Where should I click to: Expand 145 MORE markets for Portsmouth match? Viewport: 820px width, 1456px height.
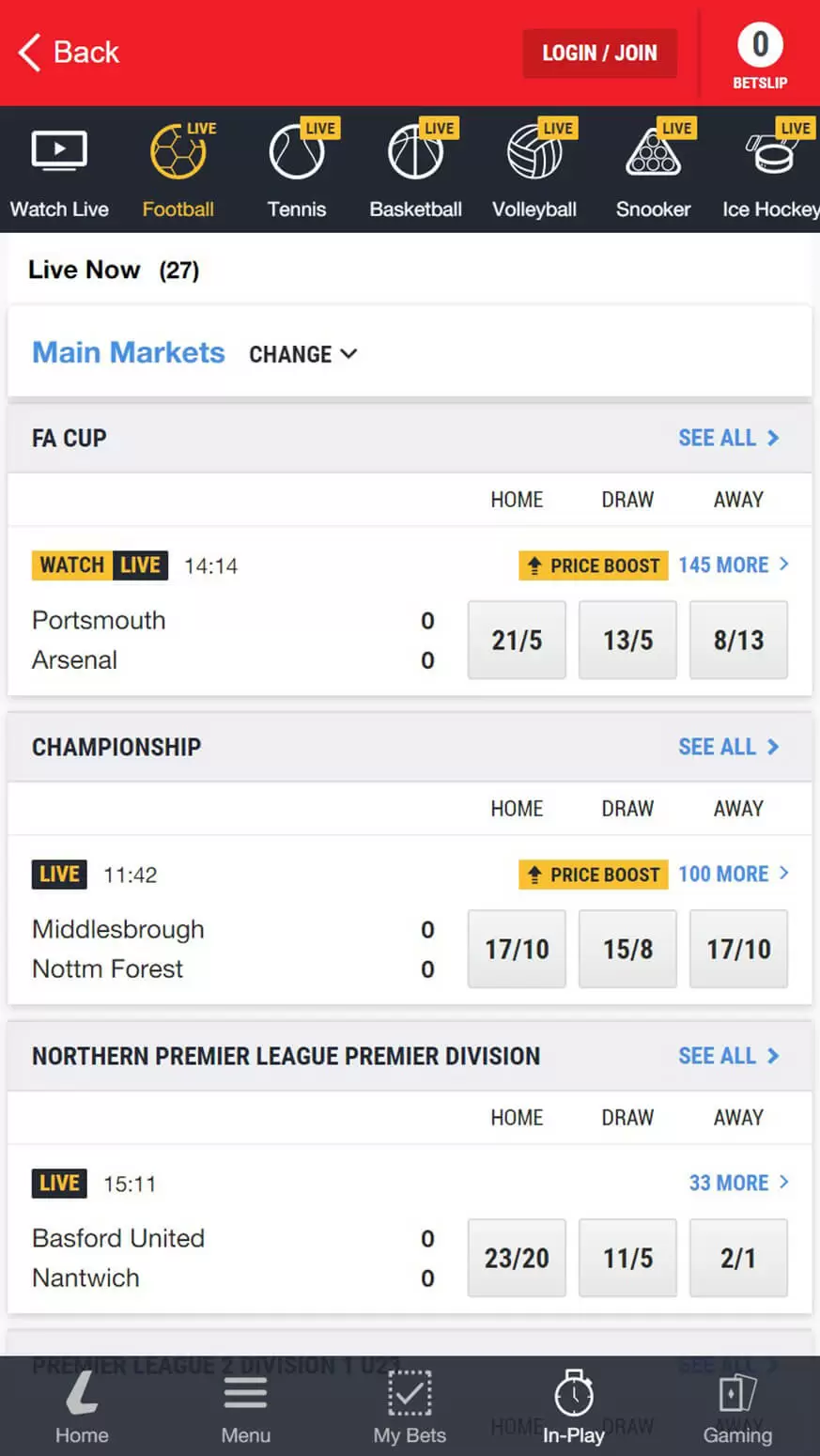(733, 565)
